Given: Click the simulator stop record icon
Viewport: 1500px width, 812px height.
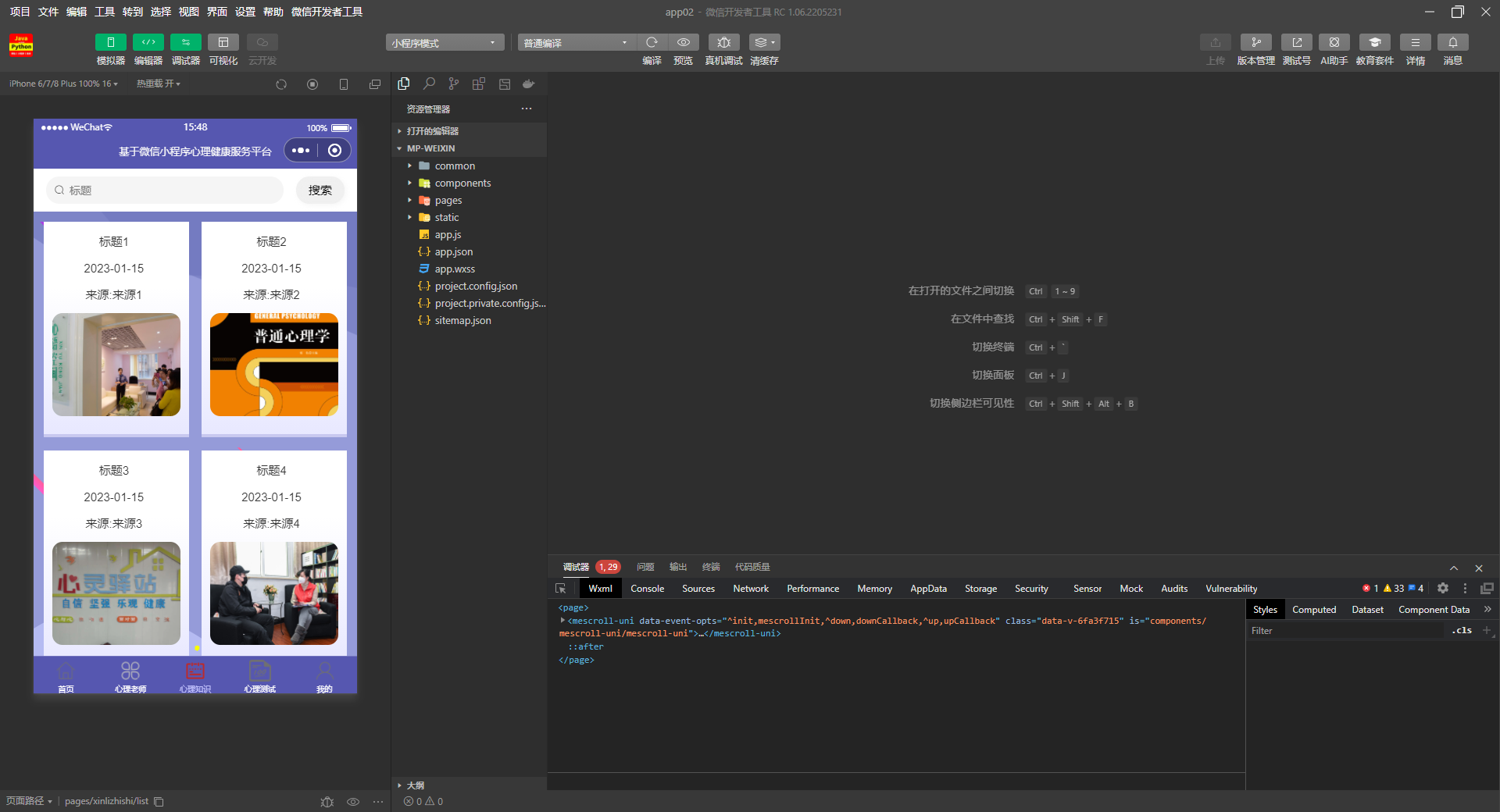Looking at the screenshot, I should coord(312,84).
